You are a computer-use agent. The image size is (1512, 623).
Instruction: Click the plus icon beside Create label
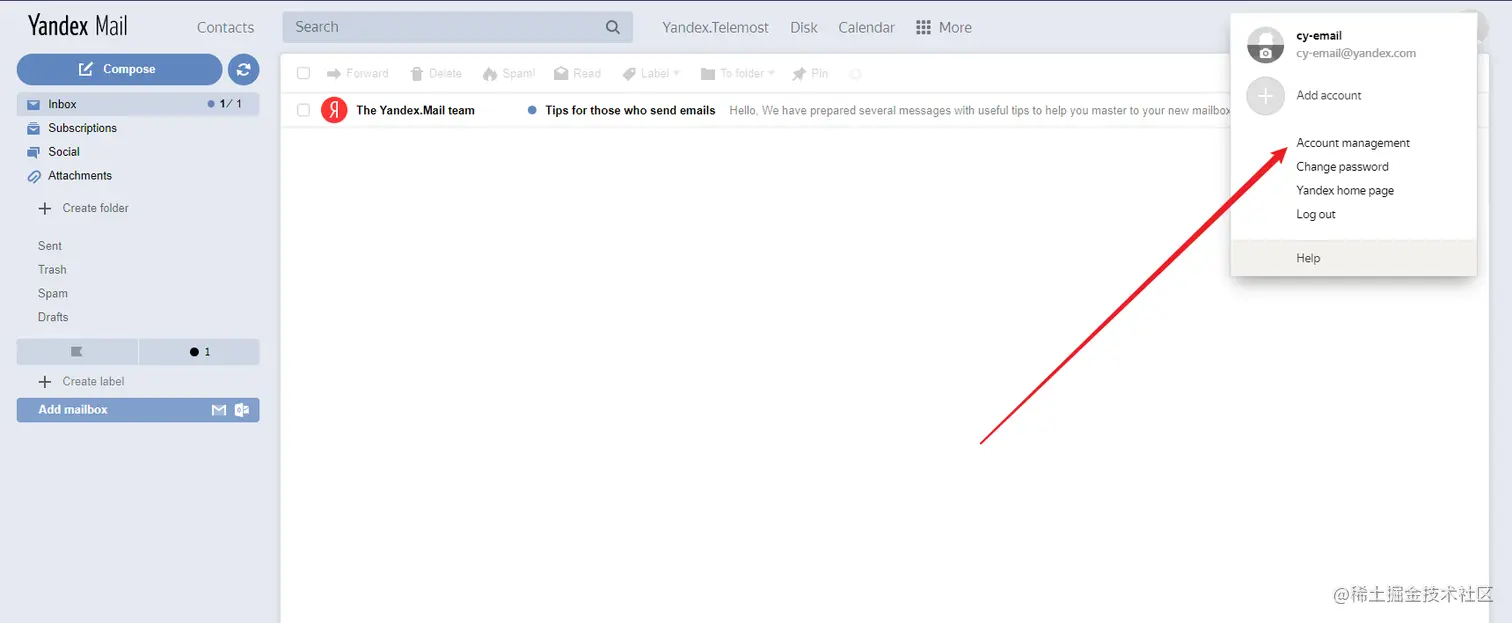pos(44,381)
